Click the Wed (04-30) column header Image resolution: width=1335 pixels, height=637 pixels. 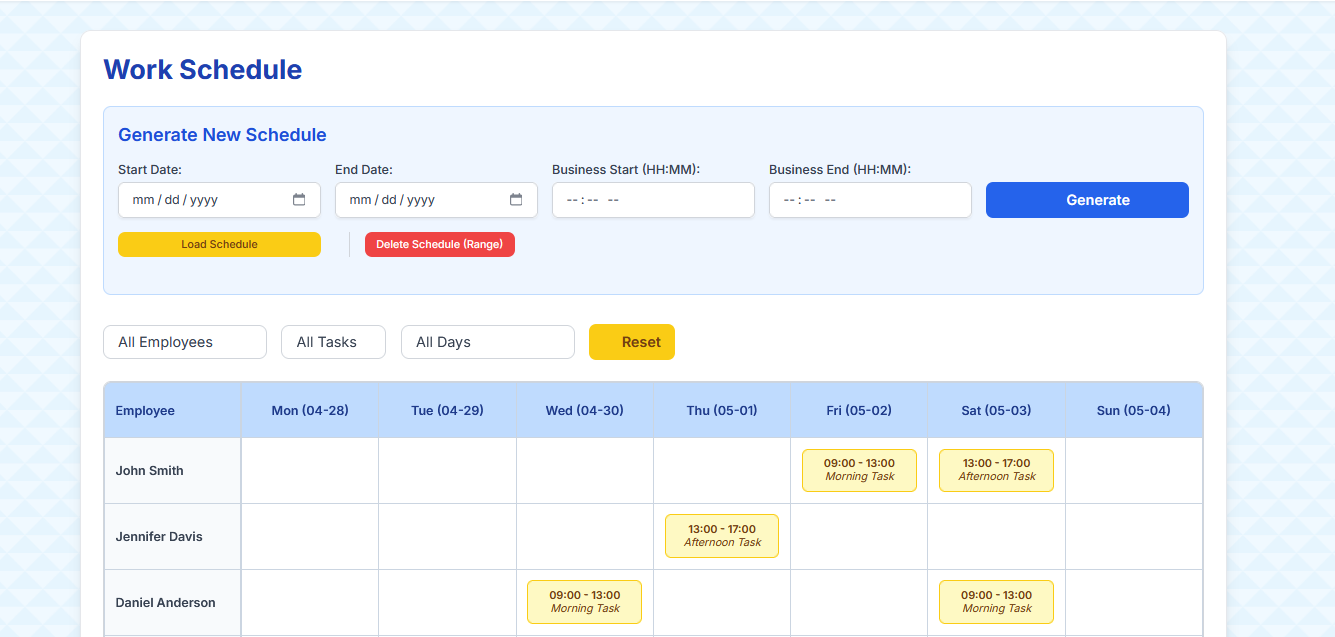(585, 410)
